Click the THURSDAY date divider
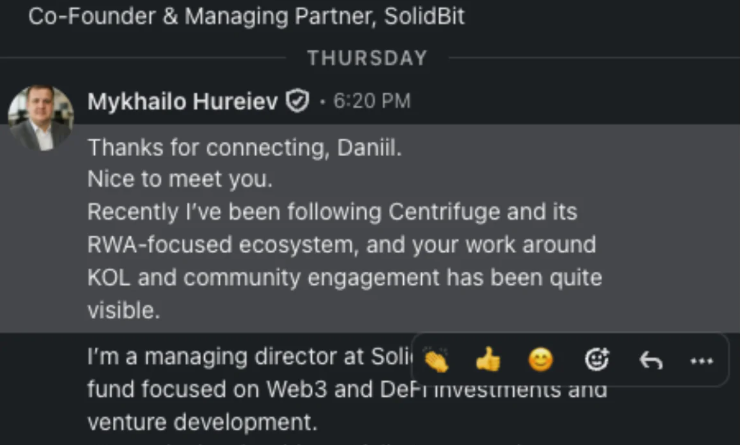 [x=367, y=58]
